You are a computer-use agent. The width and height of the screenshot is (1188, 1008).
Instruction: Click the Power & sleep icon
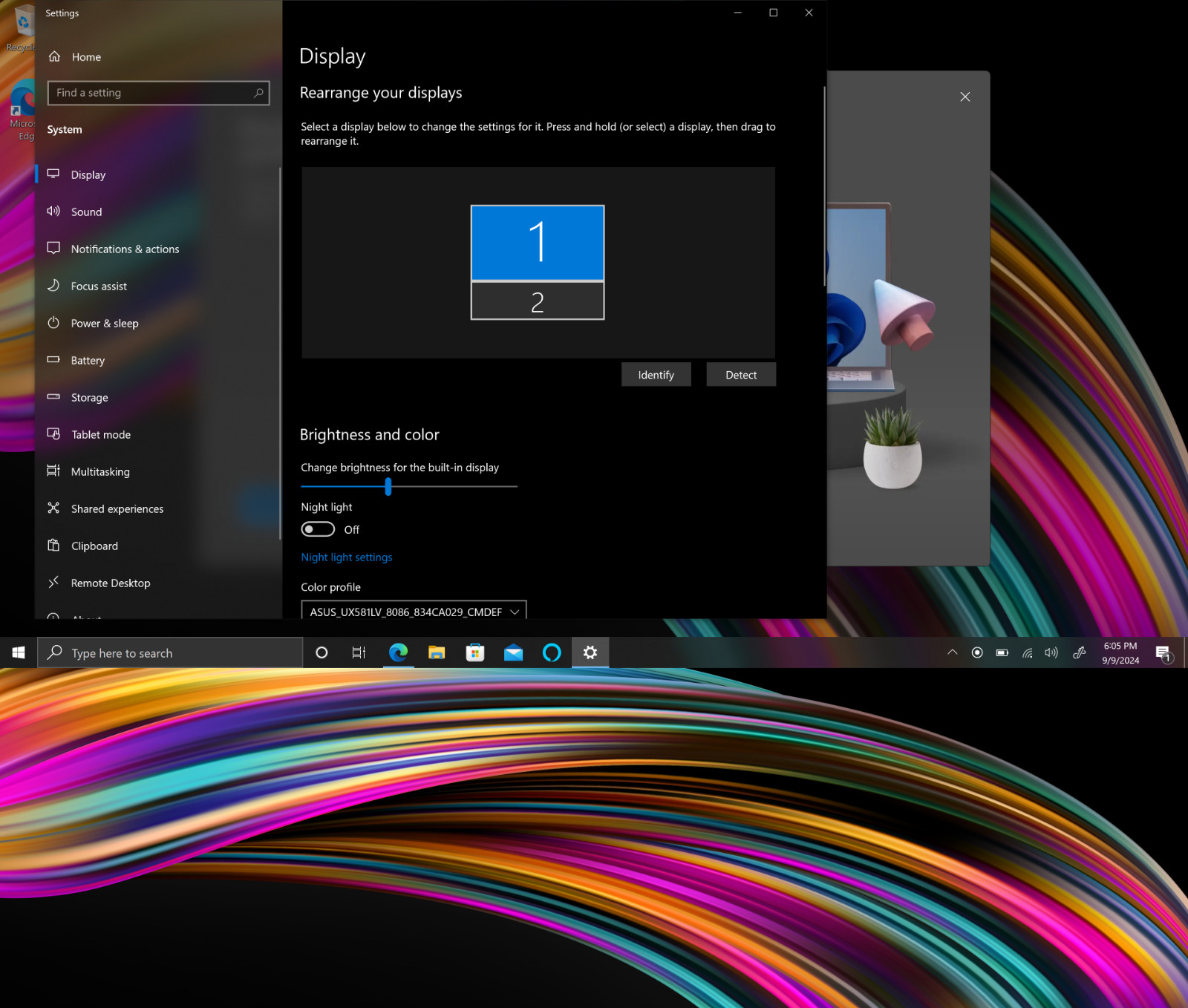point(53,322)
